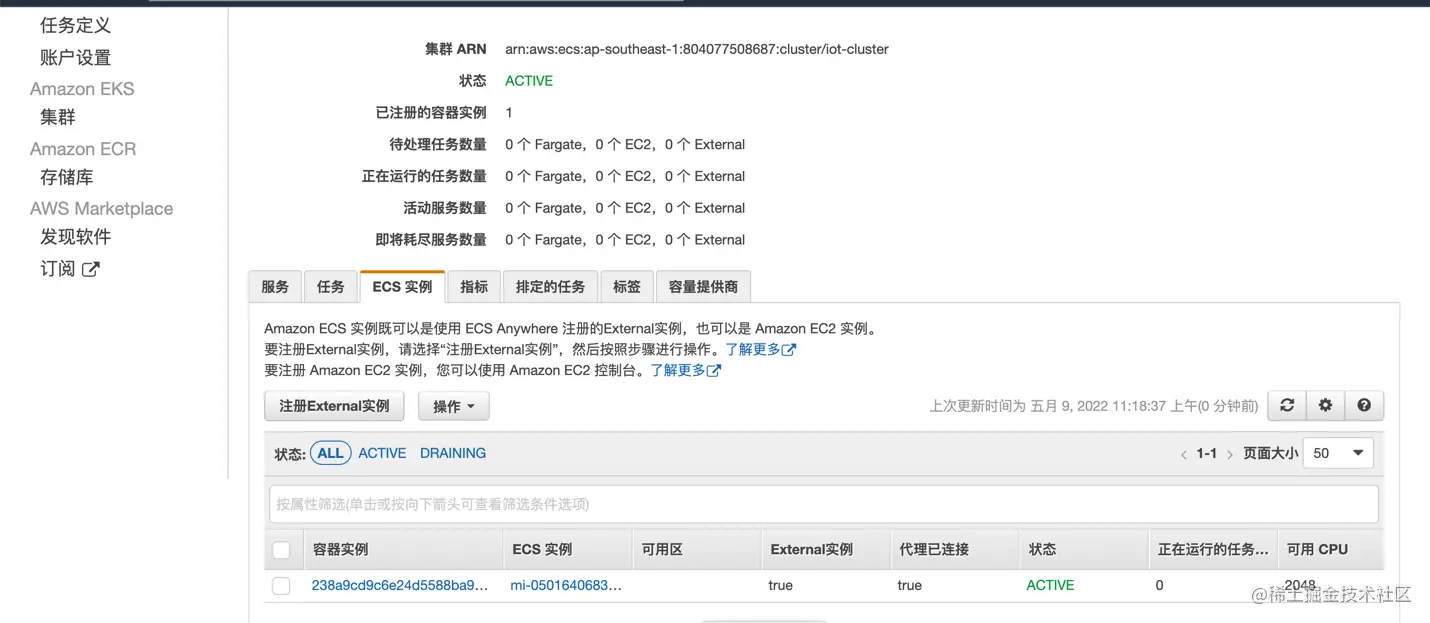Click pagination 1-1 indicator

1207,454
